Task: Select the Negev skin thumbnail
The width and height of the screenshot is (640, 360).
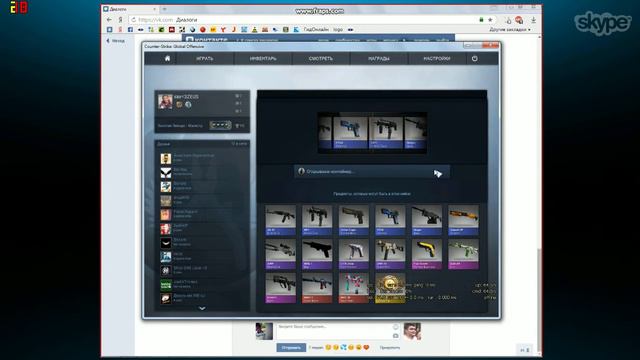Action: (x=427, y=220)
